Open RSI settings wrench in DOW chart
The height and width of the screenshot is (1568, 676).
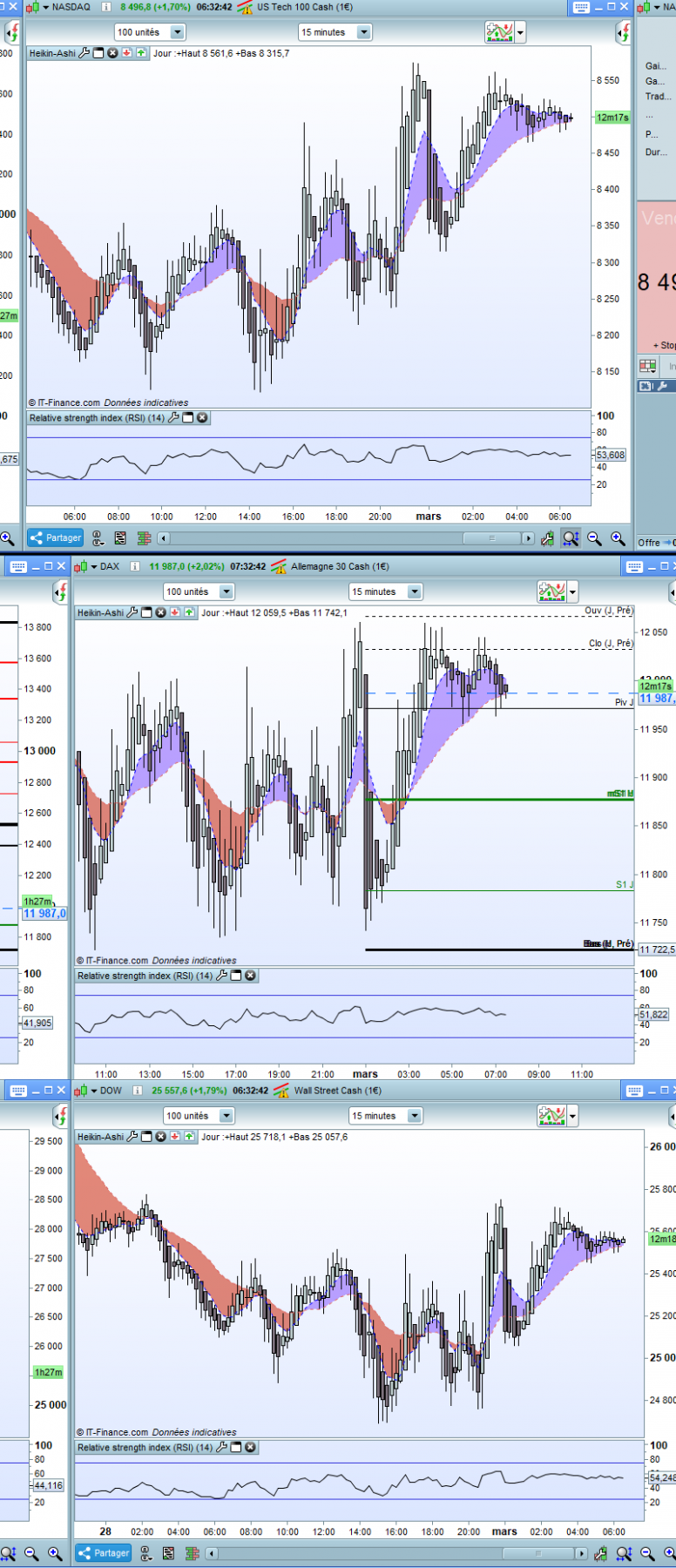pyautogui.click(x=221, y=1448)
